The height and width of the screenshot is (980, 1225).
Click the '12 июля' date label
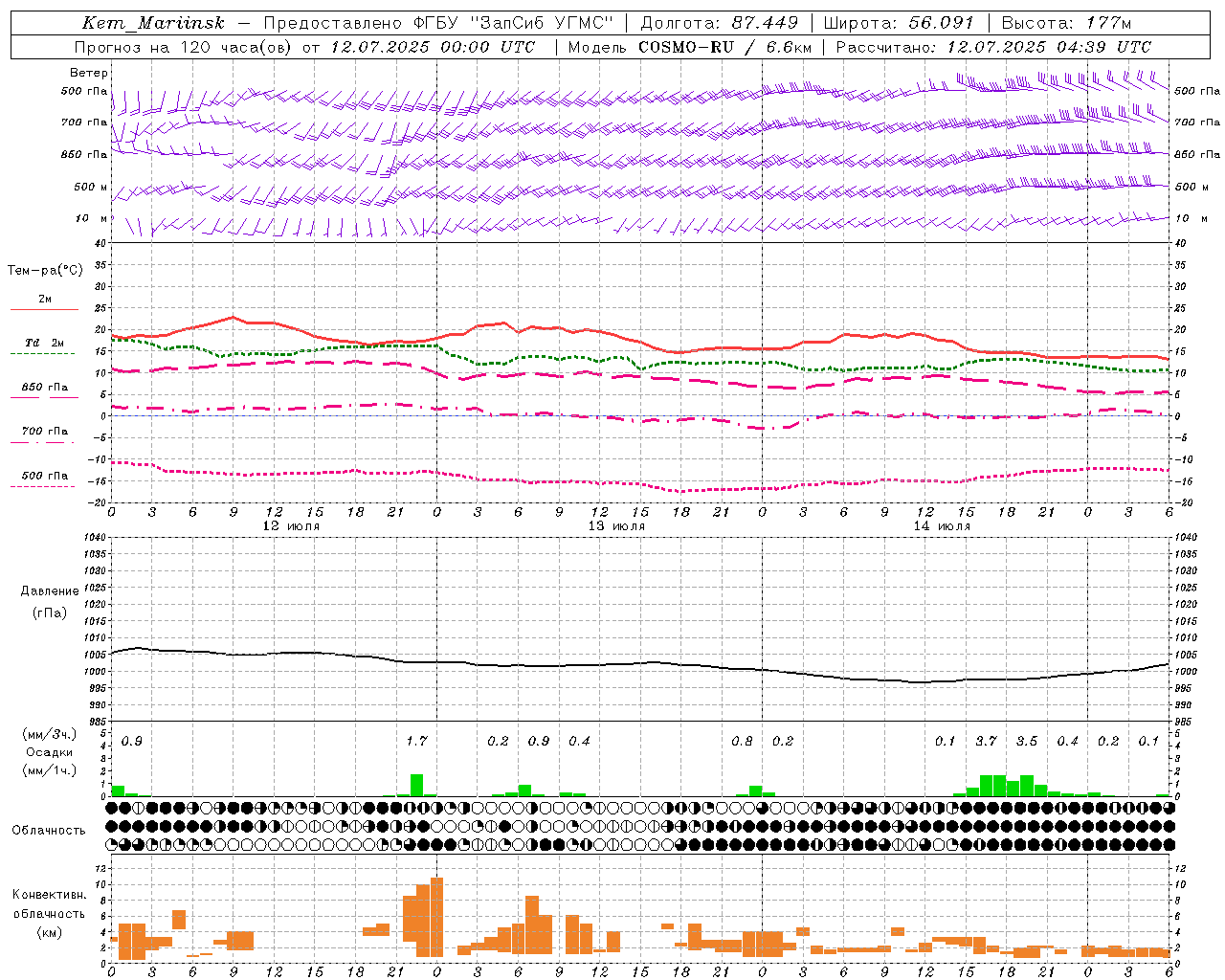[x=292, y=526]
